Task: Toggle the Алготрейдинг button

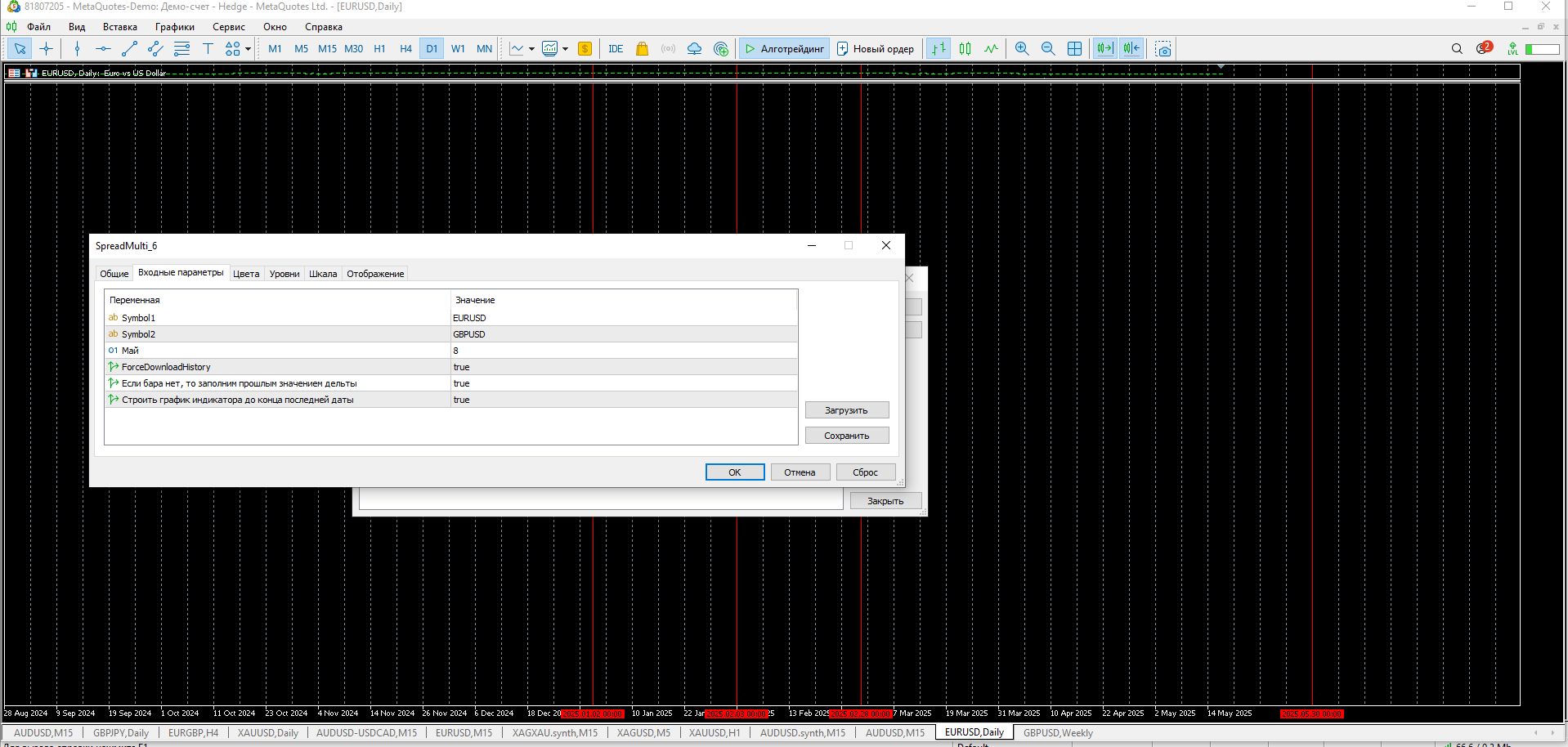Action: point(784,49)
